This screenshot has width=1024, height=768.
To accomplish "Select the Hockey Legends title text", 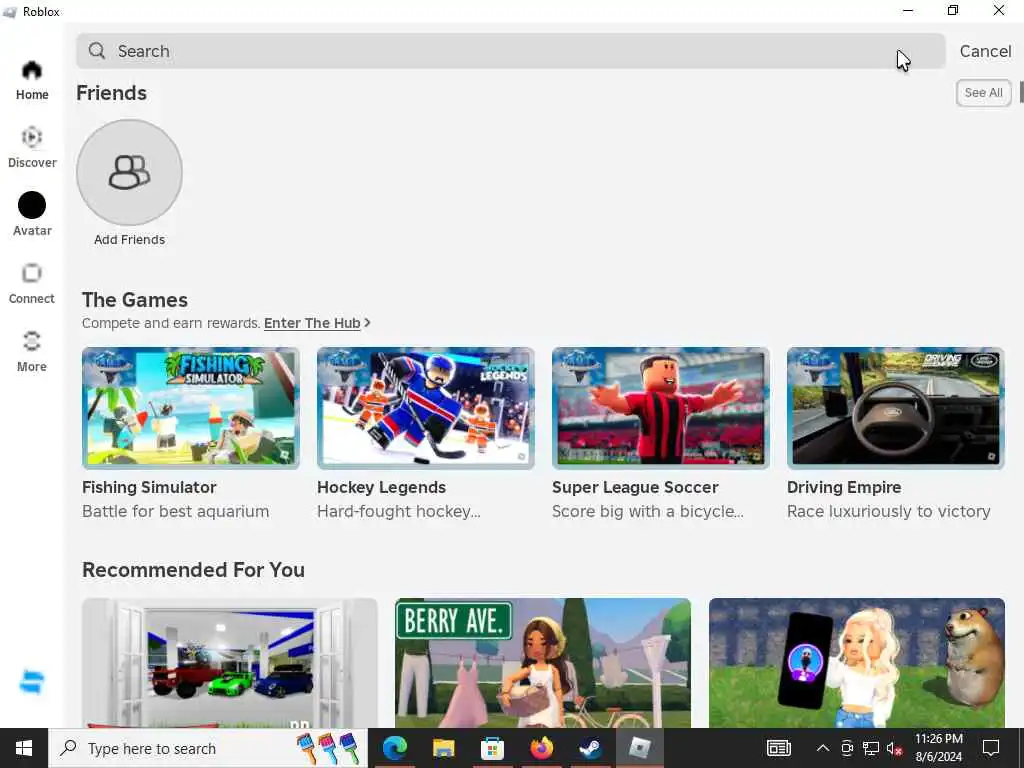I will tap(381, 487).
